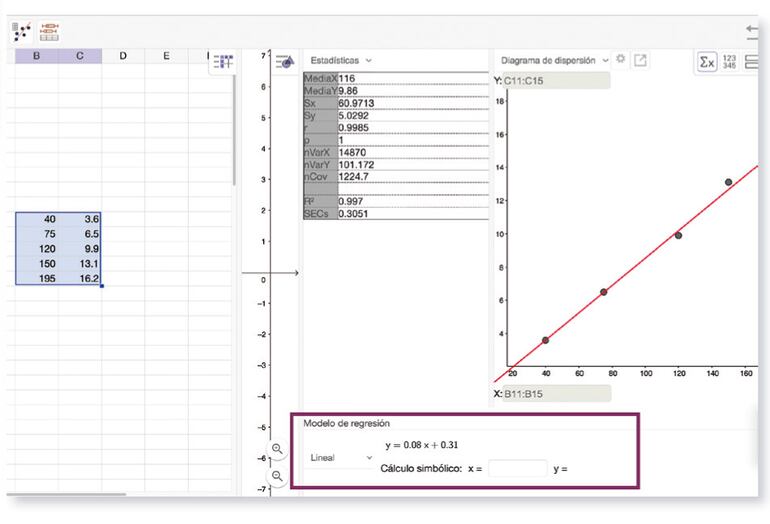Select the cell containing 16.2
770x524 pixels.
[x=80, y=278]
